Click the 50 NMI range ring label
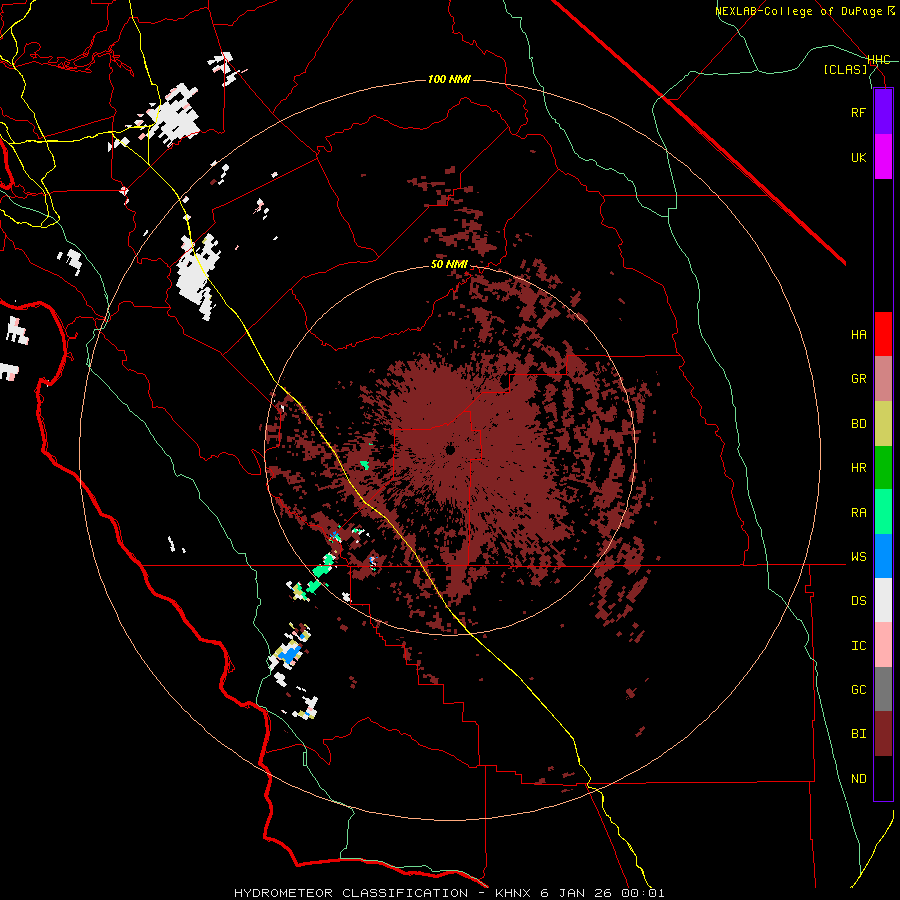This screenshot has width=900, height=900. (449, 265)
